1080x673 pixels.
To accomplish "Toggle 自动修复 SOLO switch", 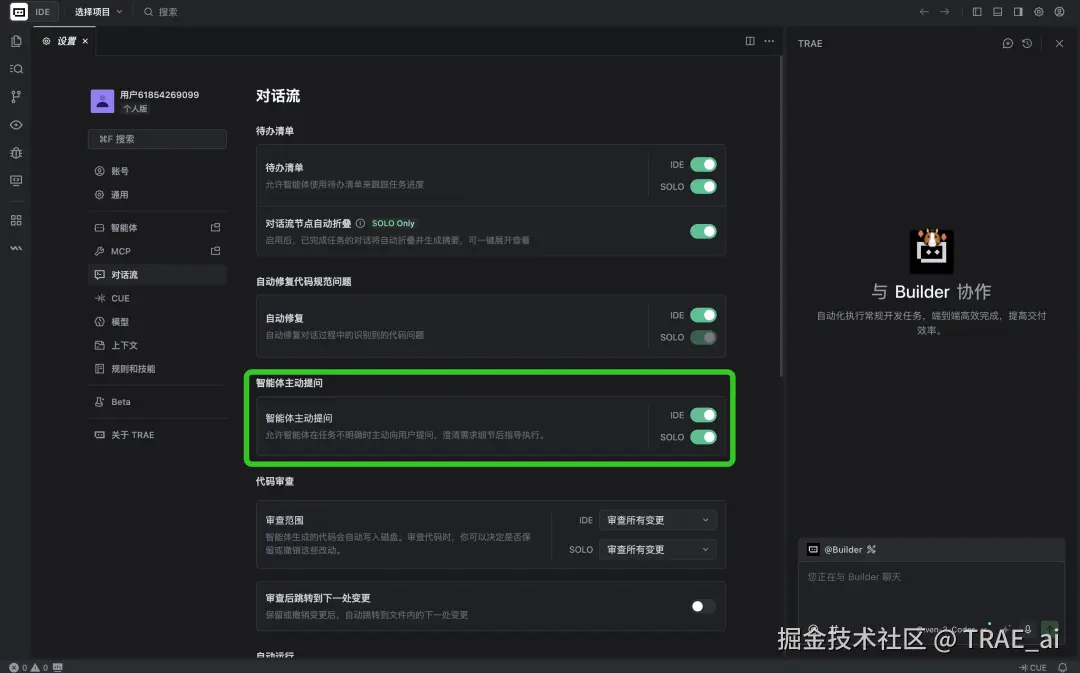I will click(703, 338).
